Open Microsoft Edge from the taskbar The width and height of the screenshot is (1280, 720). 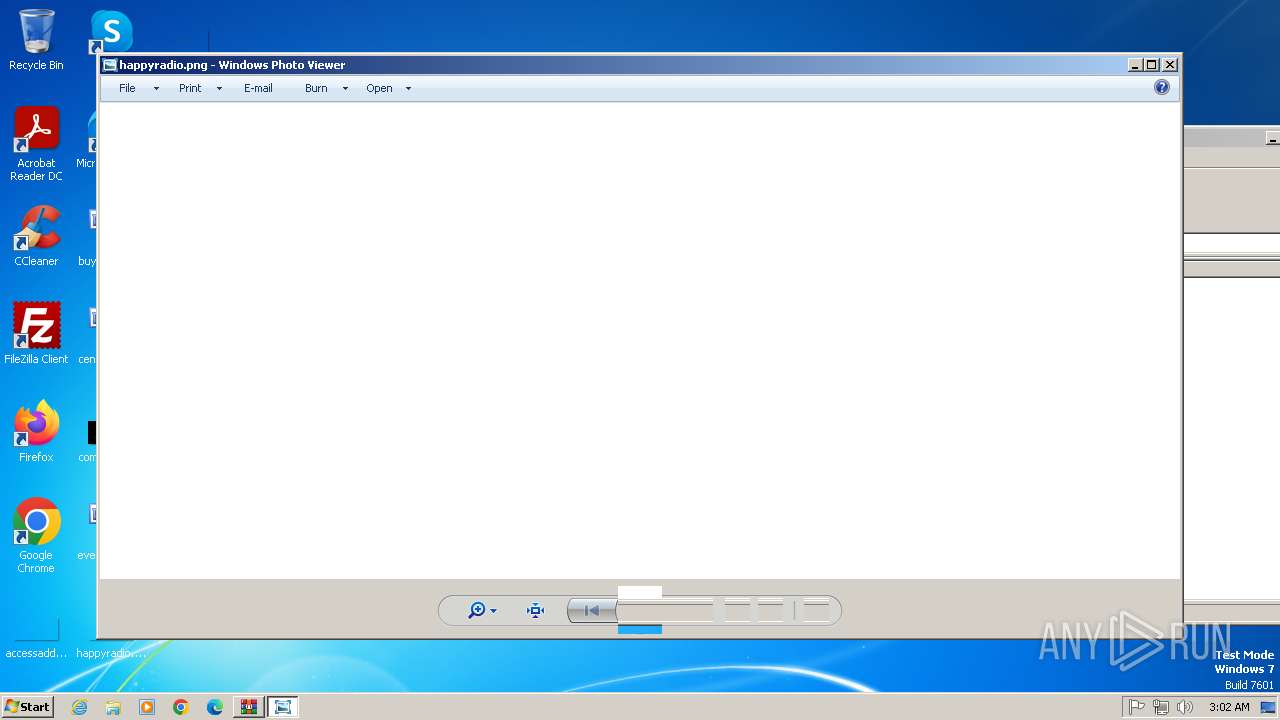215,707
